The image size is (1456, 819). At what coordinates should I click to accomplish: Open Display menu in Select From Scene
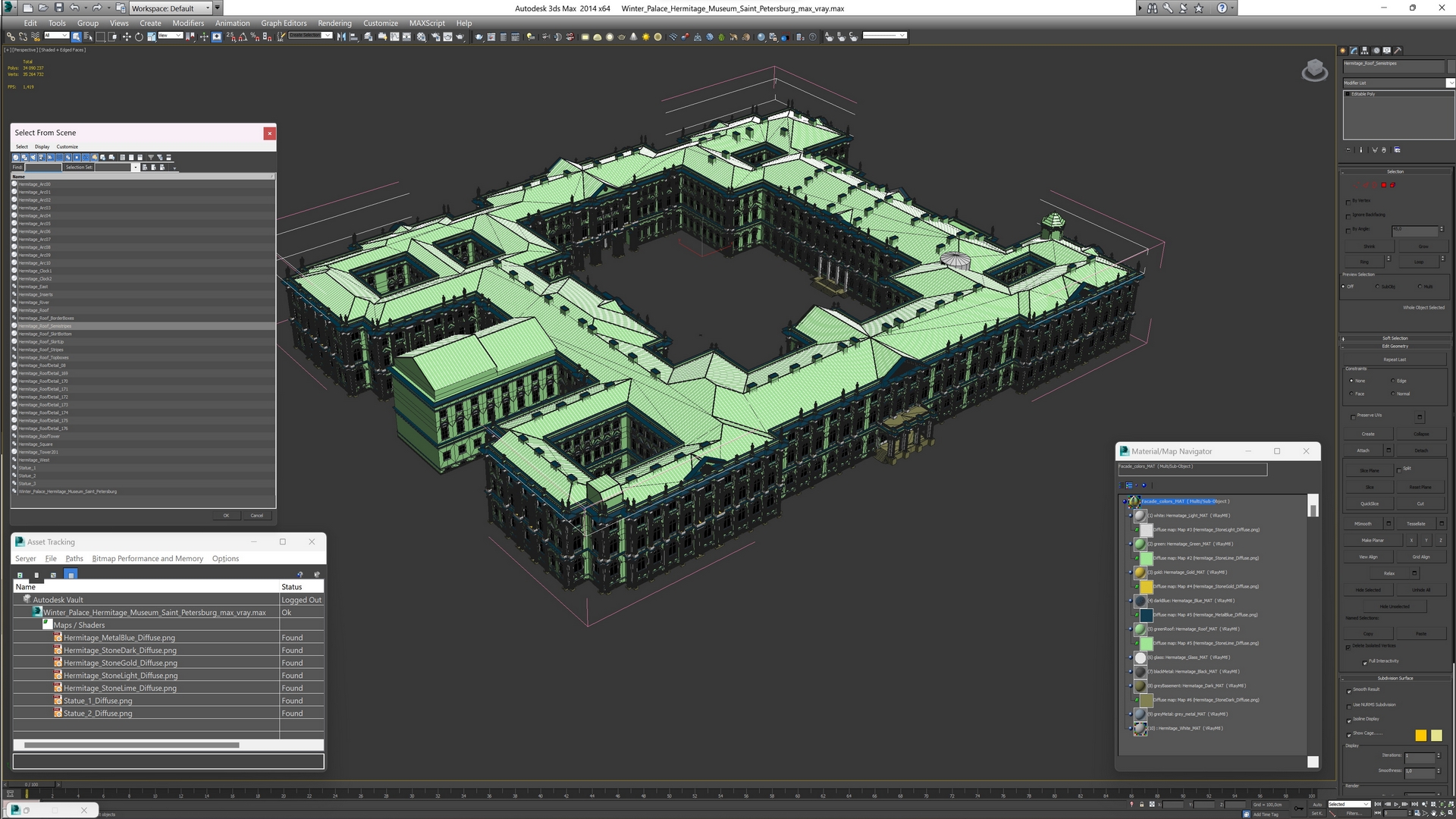[x=42, y=146]
